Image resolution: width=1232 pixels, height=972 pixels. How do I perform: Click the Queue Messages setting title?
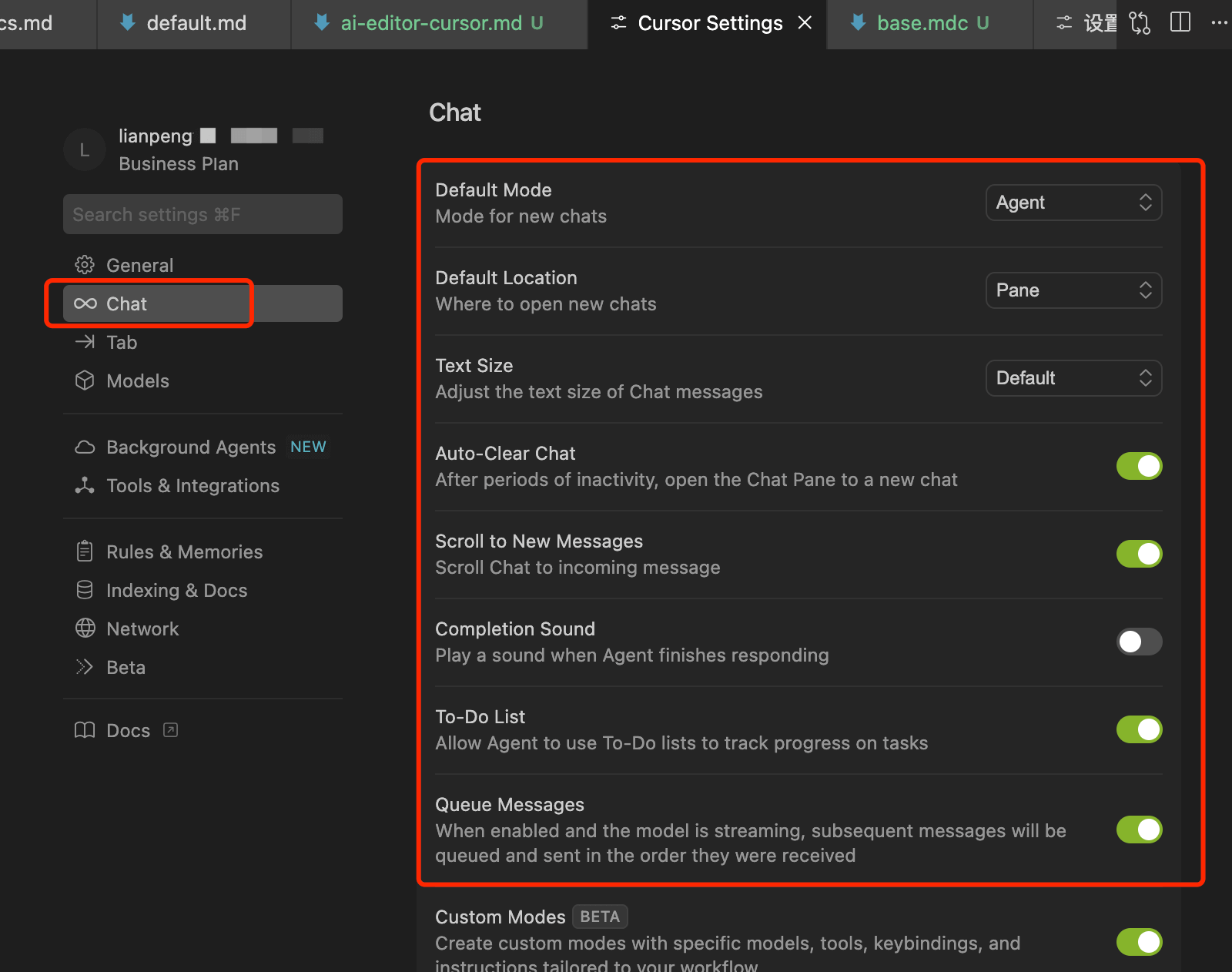click(x=510, y=805)
